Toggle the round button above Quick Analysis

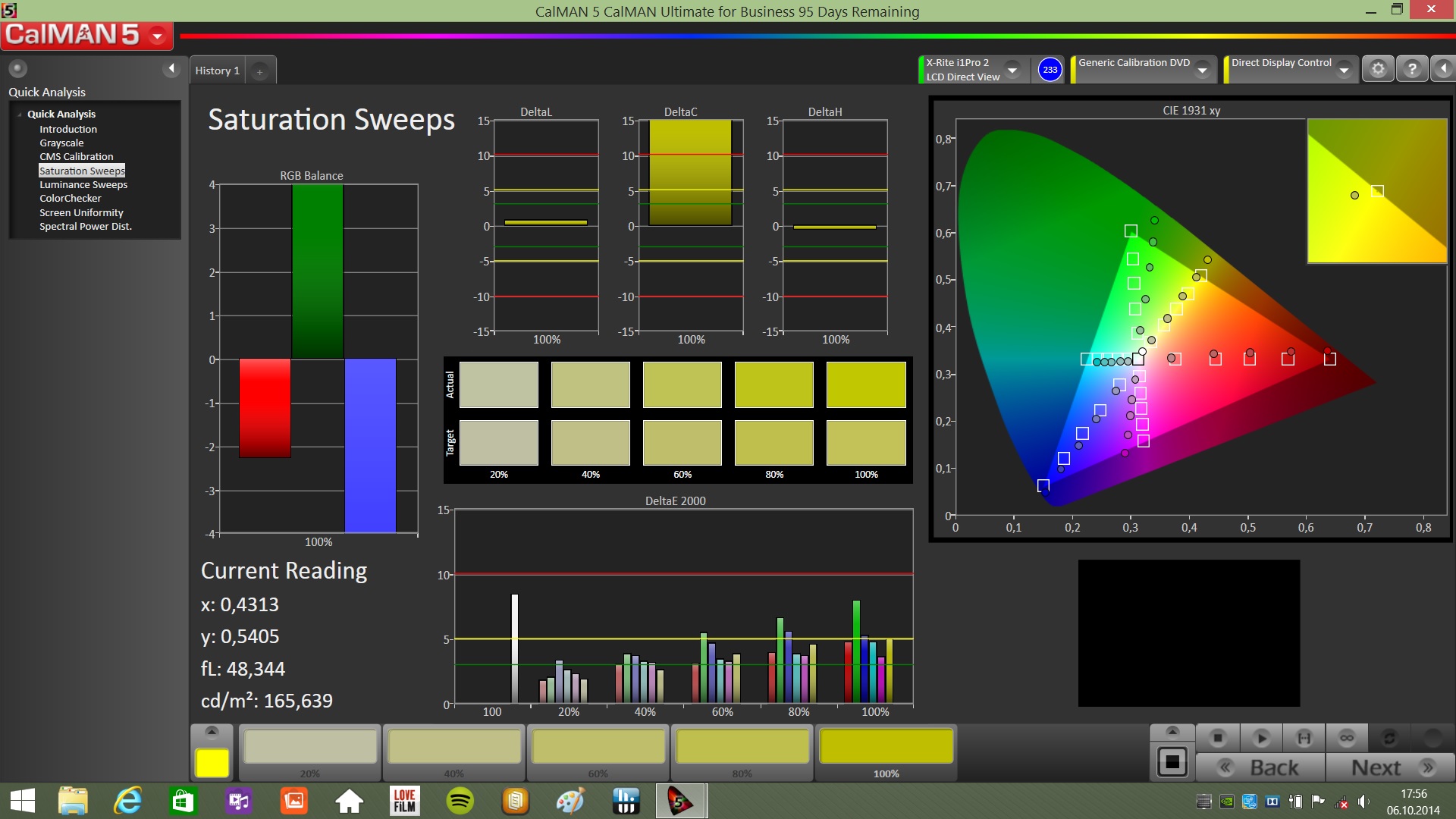[x=18, y=69]
